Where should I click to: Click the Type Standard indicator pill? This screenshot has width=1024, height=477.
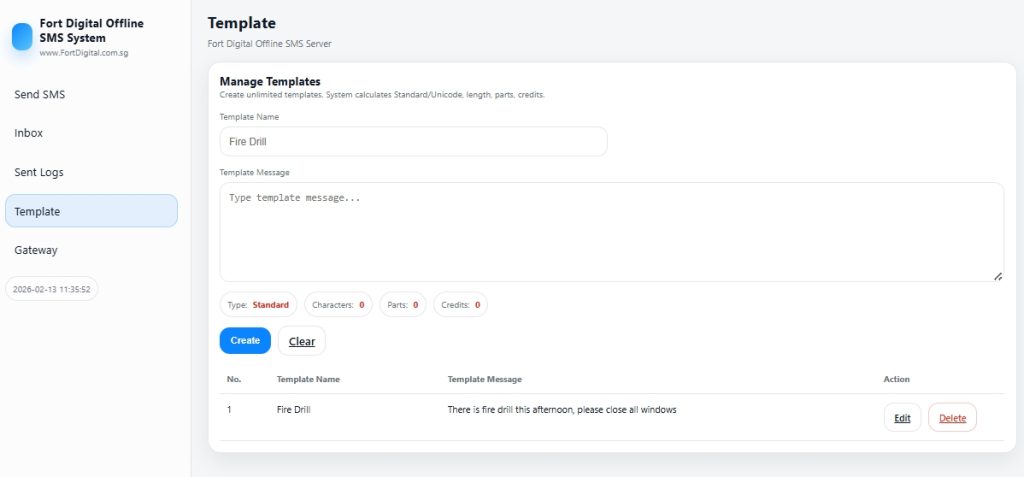[x=258, y=305]
